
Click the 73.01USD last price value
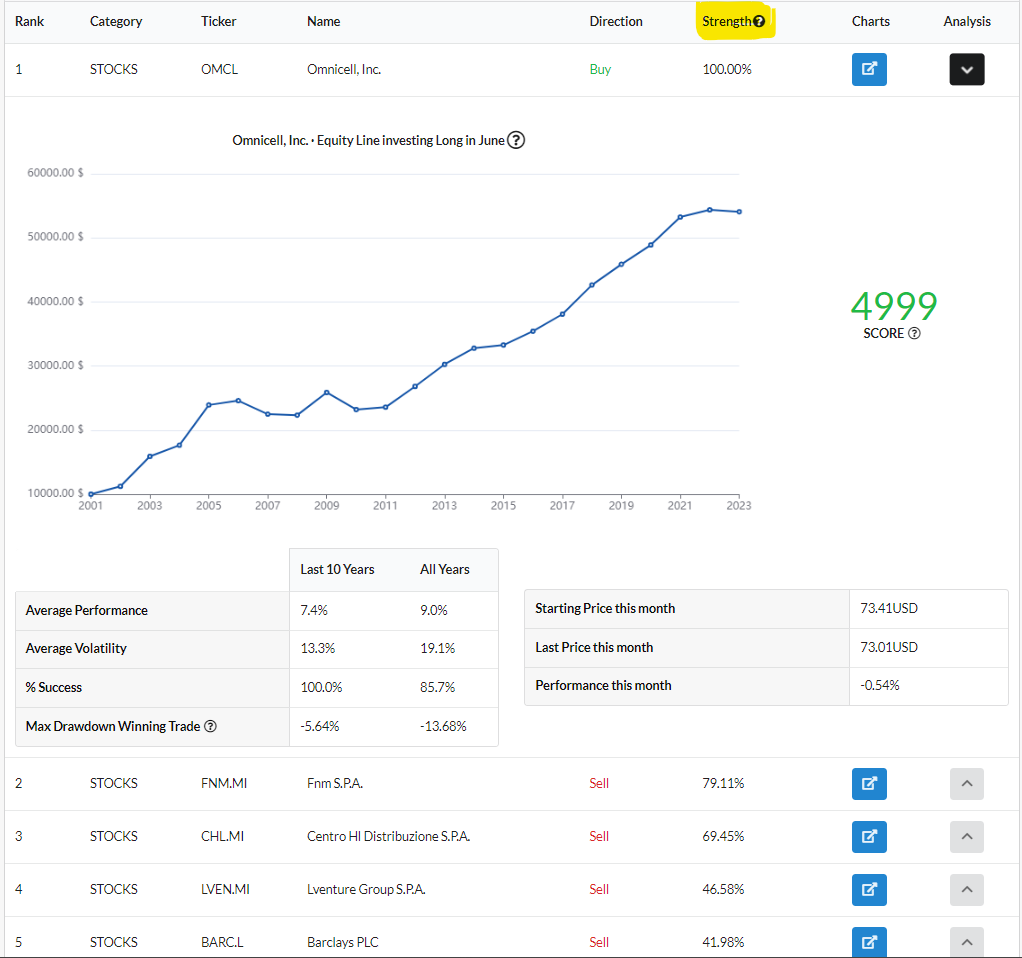click(888, 647)
